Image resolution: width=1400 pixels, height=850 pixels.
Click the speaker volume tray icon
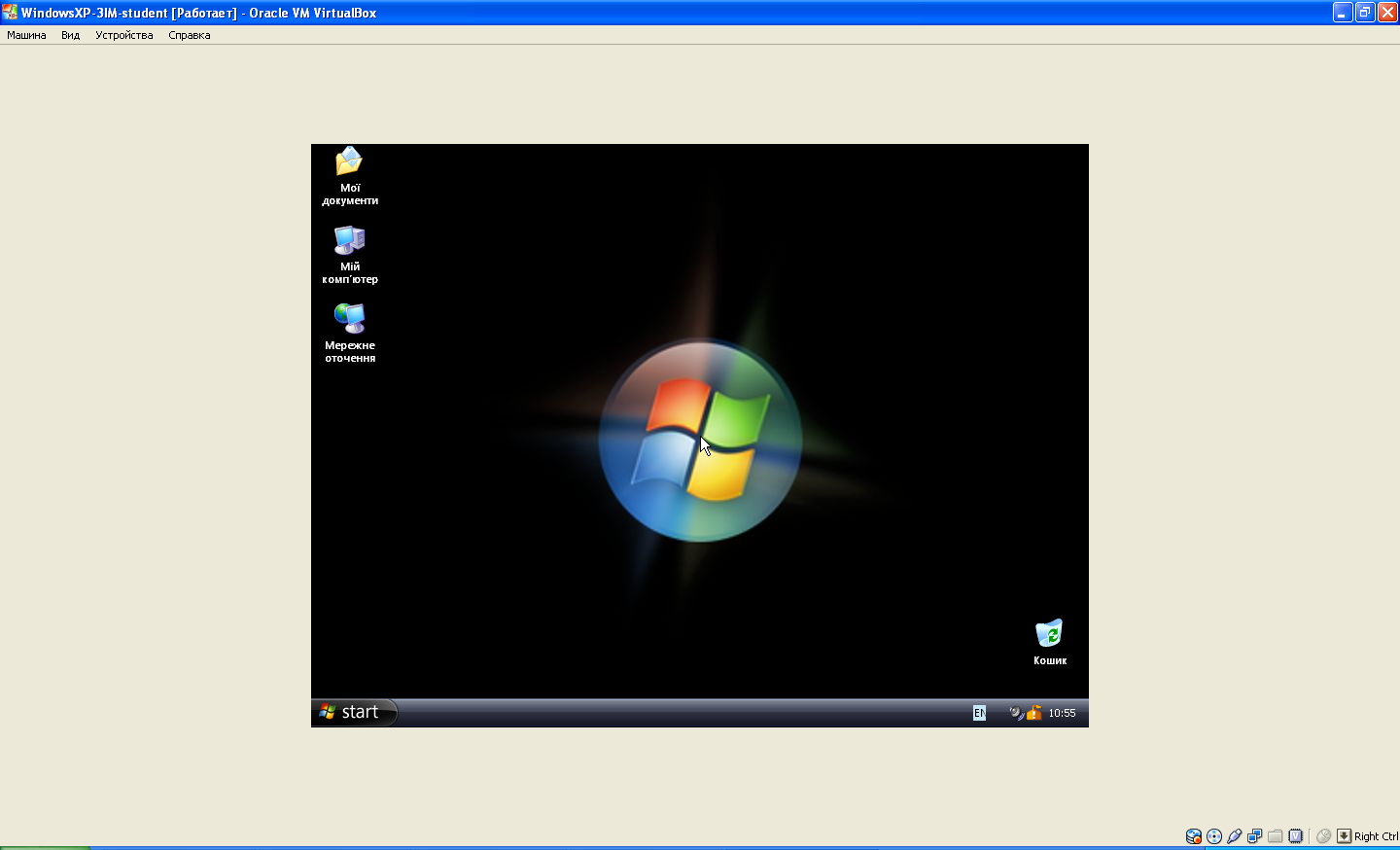coord(1016,713)
